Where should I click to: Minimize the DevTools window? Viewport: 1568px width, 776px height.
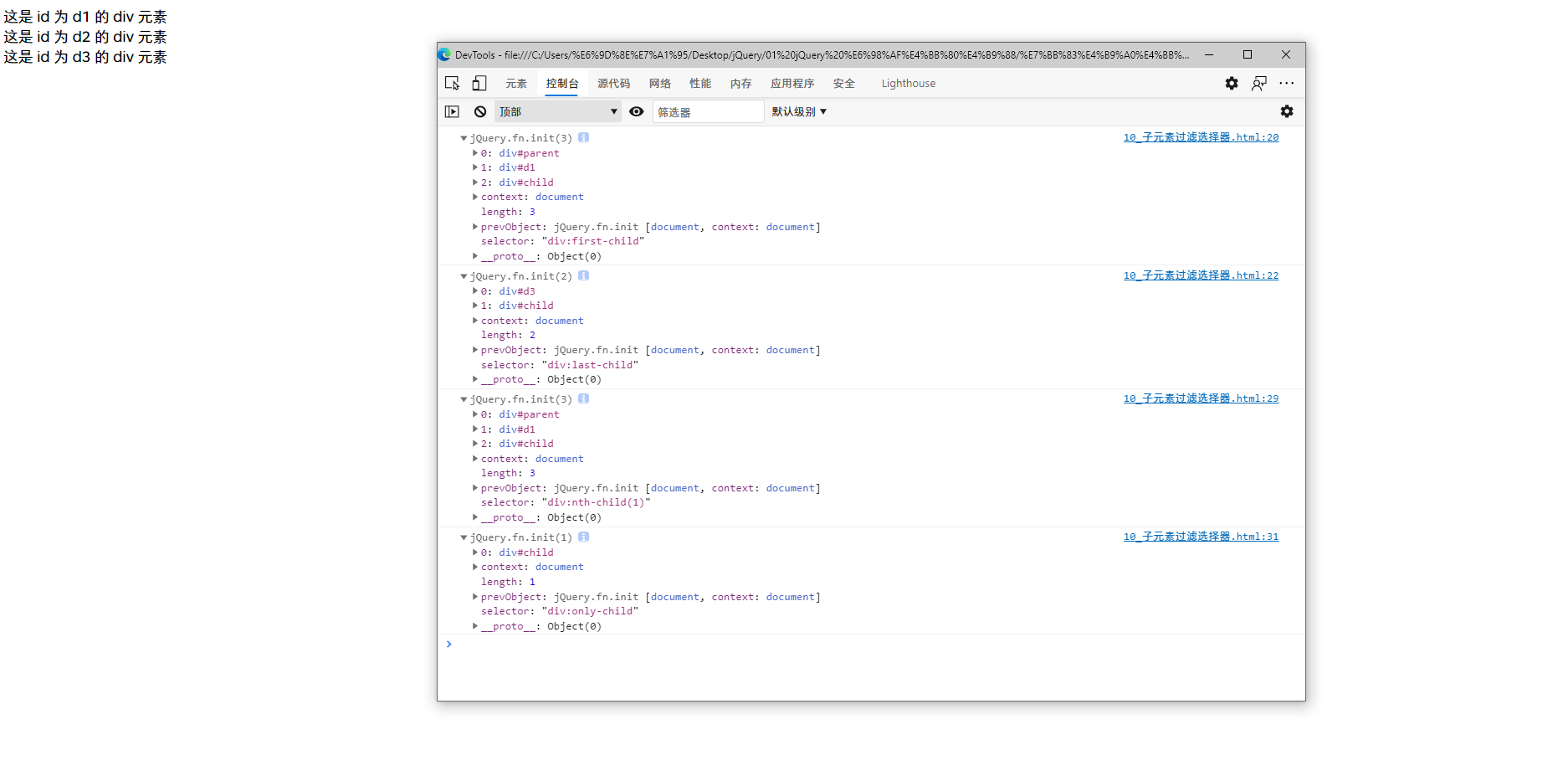point(1209,54)
